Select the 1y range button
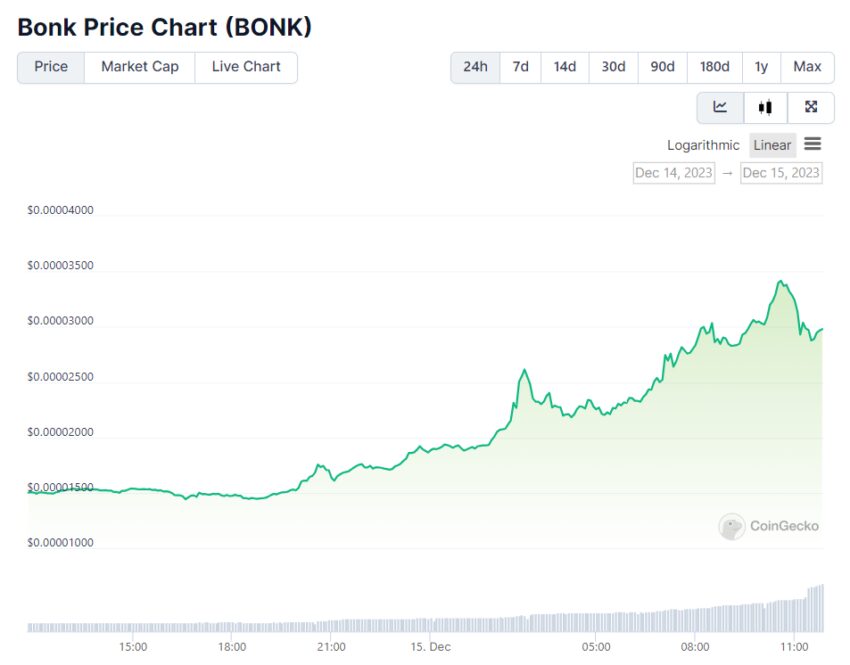The height and width of the screenshot is (665, 850). tap(762, 67)
